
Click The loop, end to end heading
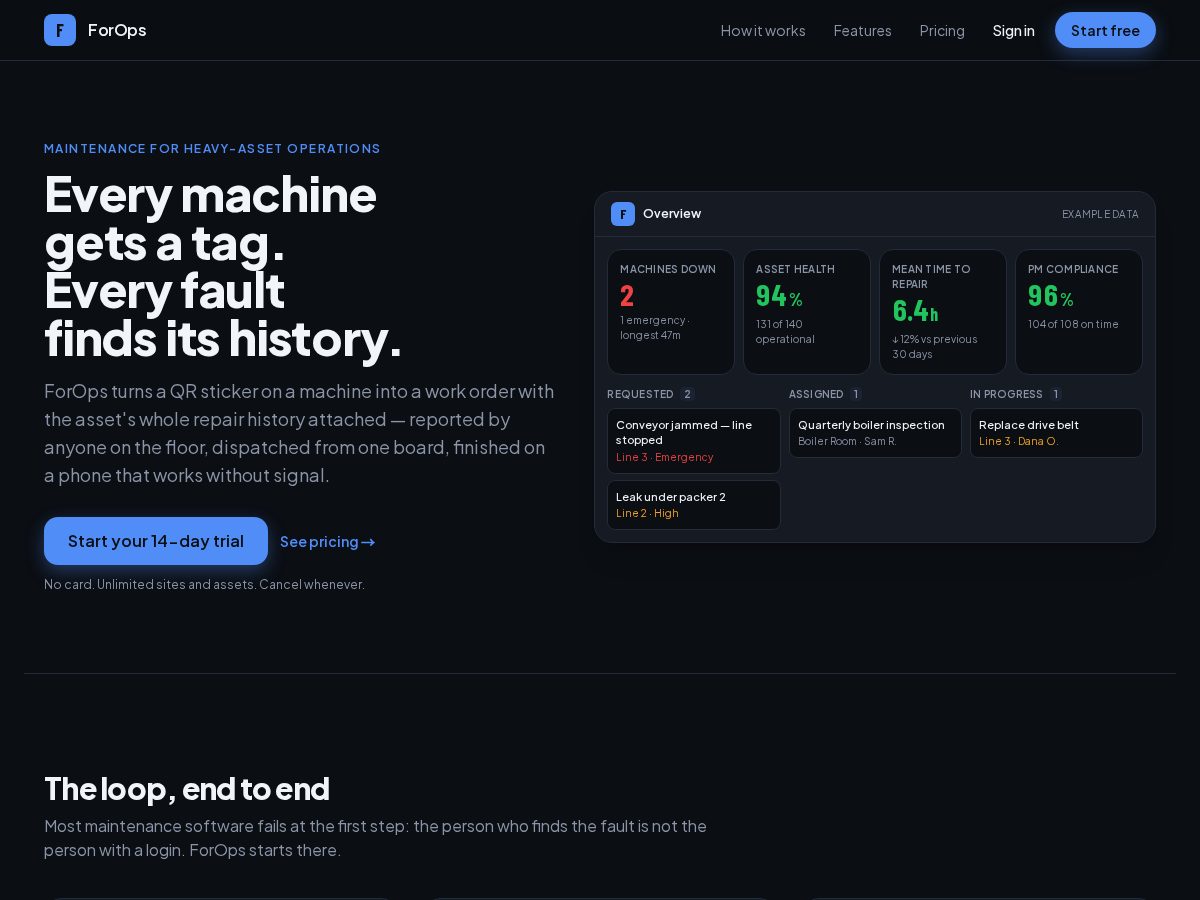[x=187, y=789]
